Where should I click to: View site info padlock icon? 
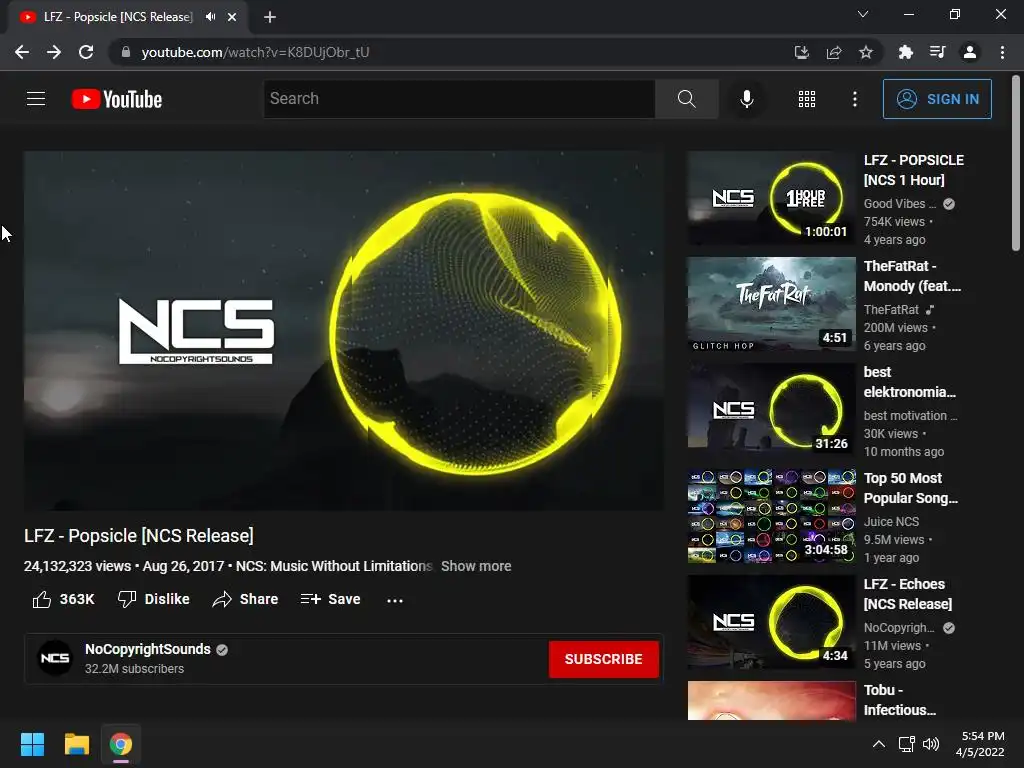(126, 52)
